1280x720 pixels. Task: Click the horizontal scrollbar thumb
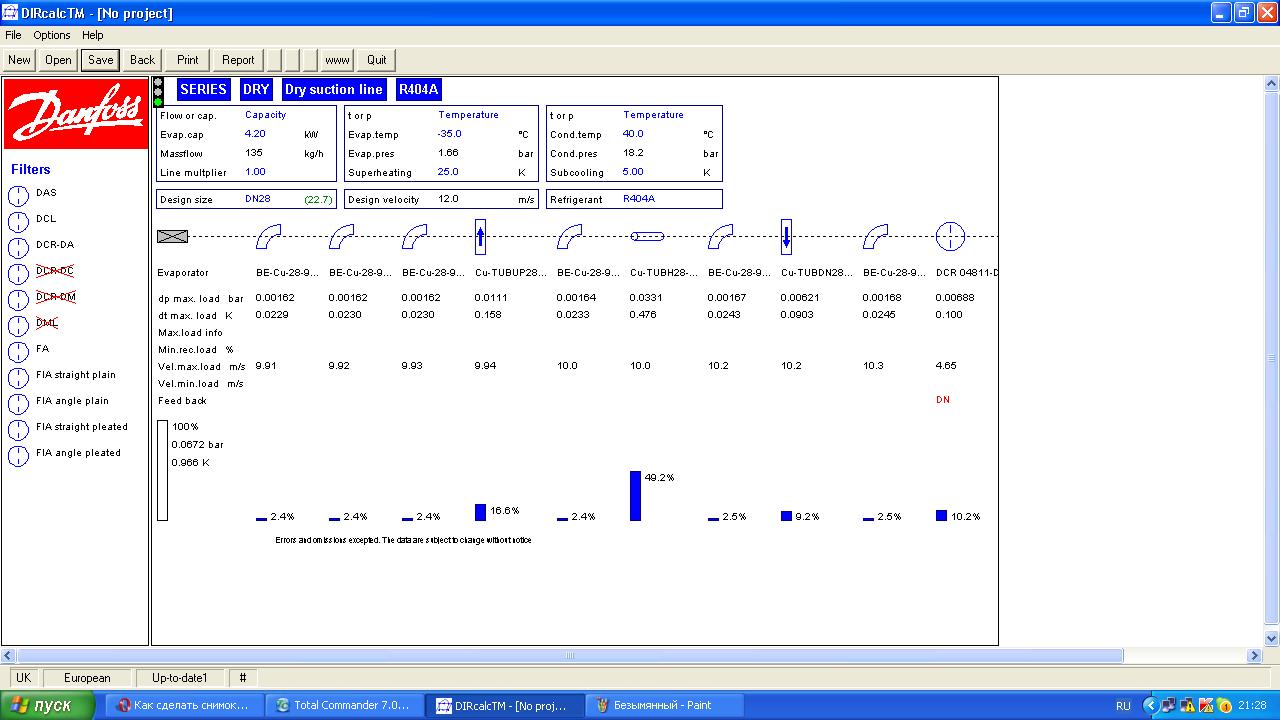click(x=569, y=656)
